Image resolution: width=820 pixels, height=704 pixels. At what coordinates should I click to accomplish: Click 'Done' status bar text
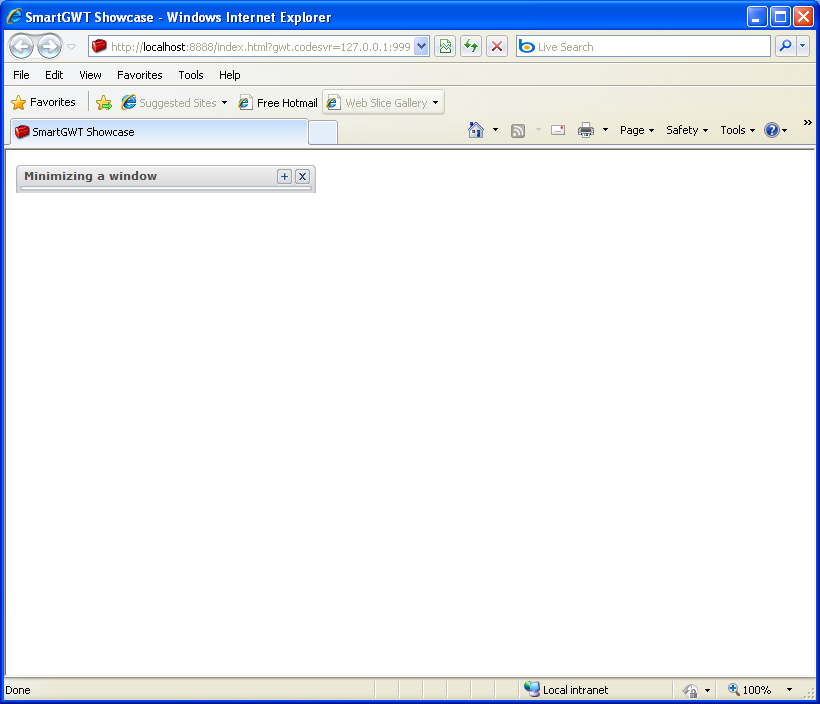point(18,690)
